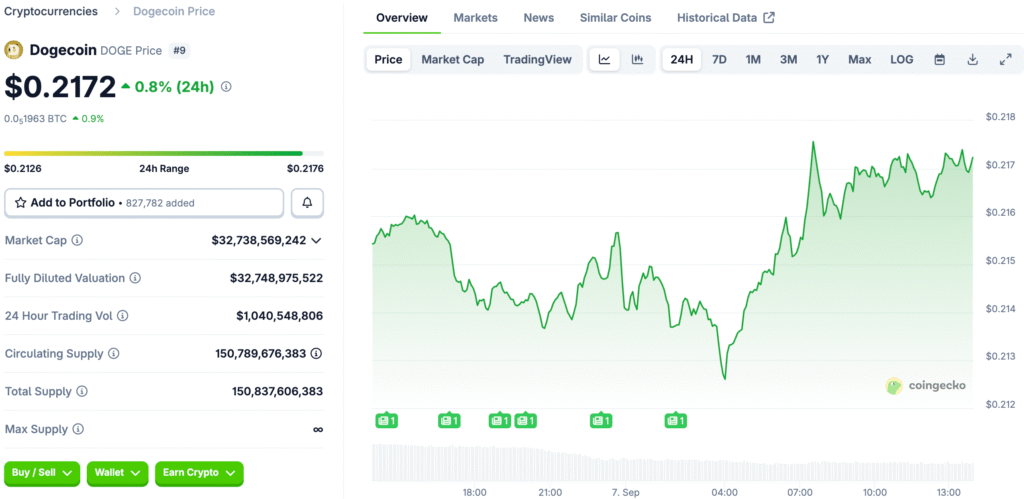Click the 0.0₅1963 BTC price text
Viewport: 1024px width, 499px height.
click(35, 119)
